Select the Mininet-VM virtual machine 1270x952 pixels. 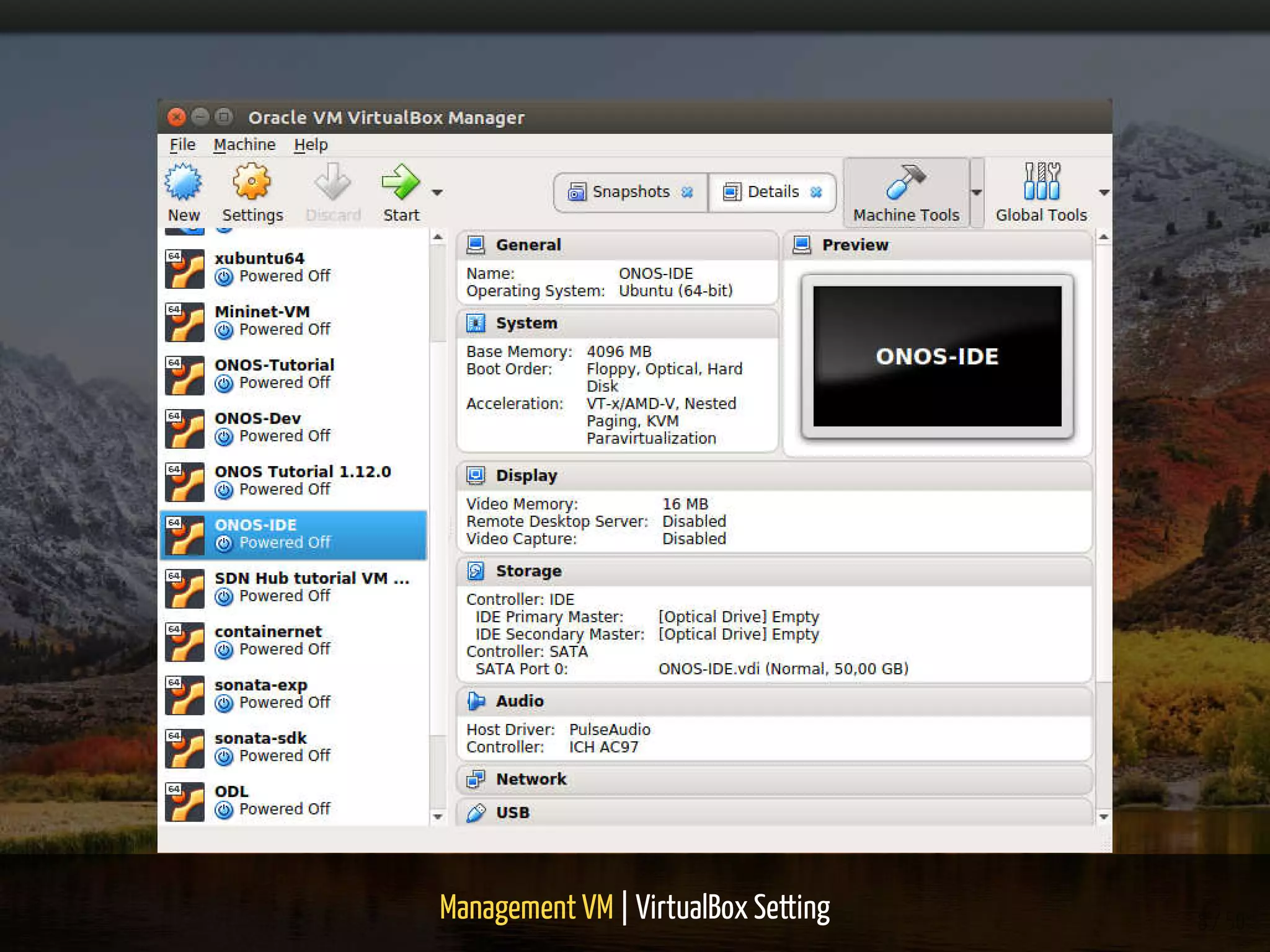click(294, 321)
